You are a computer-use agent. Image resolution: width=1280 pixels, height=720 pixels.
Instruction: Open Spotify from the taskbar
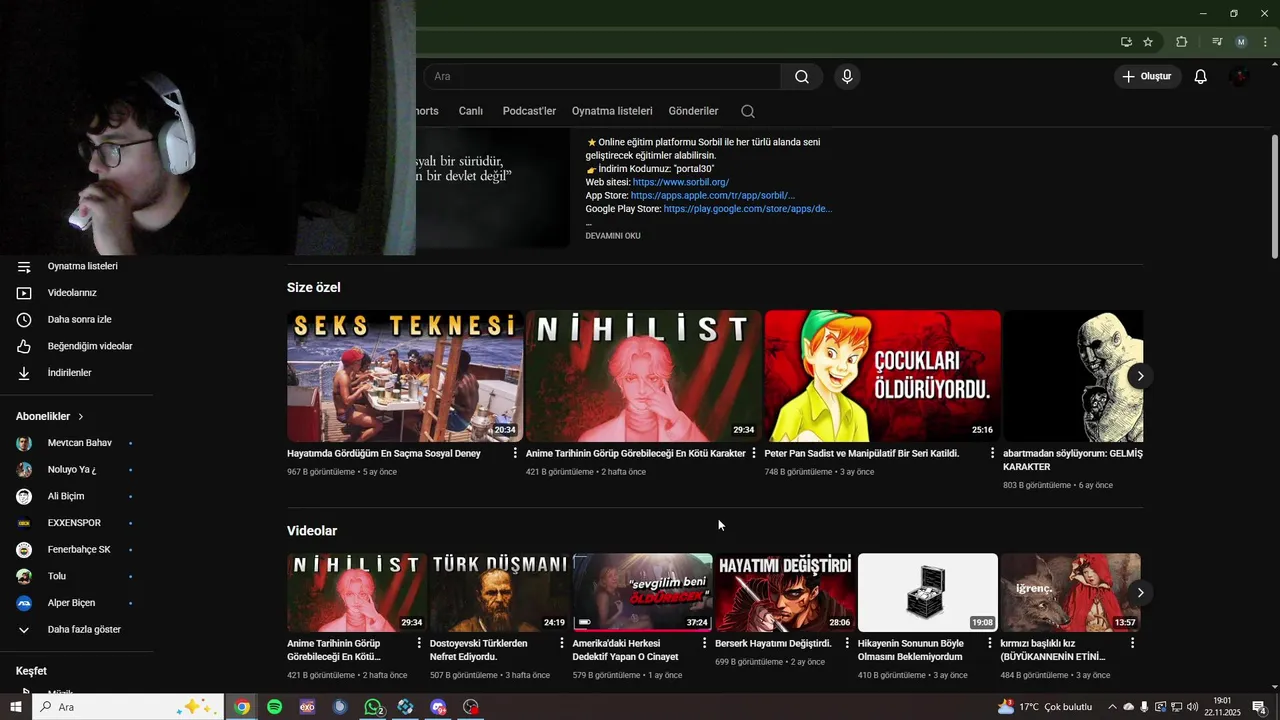point(274,707)
